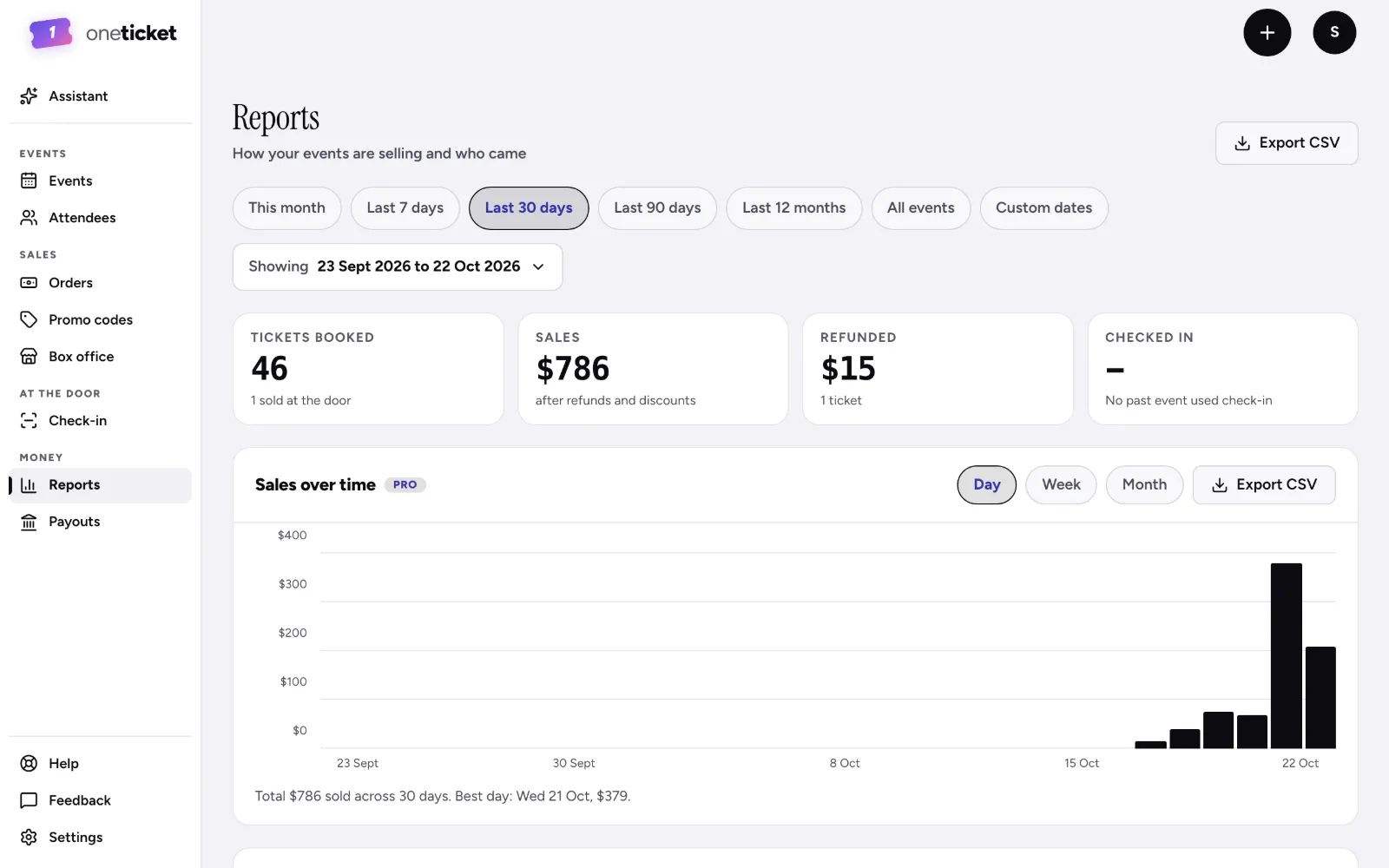
Task: Expand the Showing date range dropdown
Action: [x=398, y=266]
